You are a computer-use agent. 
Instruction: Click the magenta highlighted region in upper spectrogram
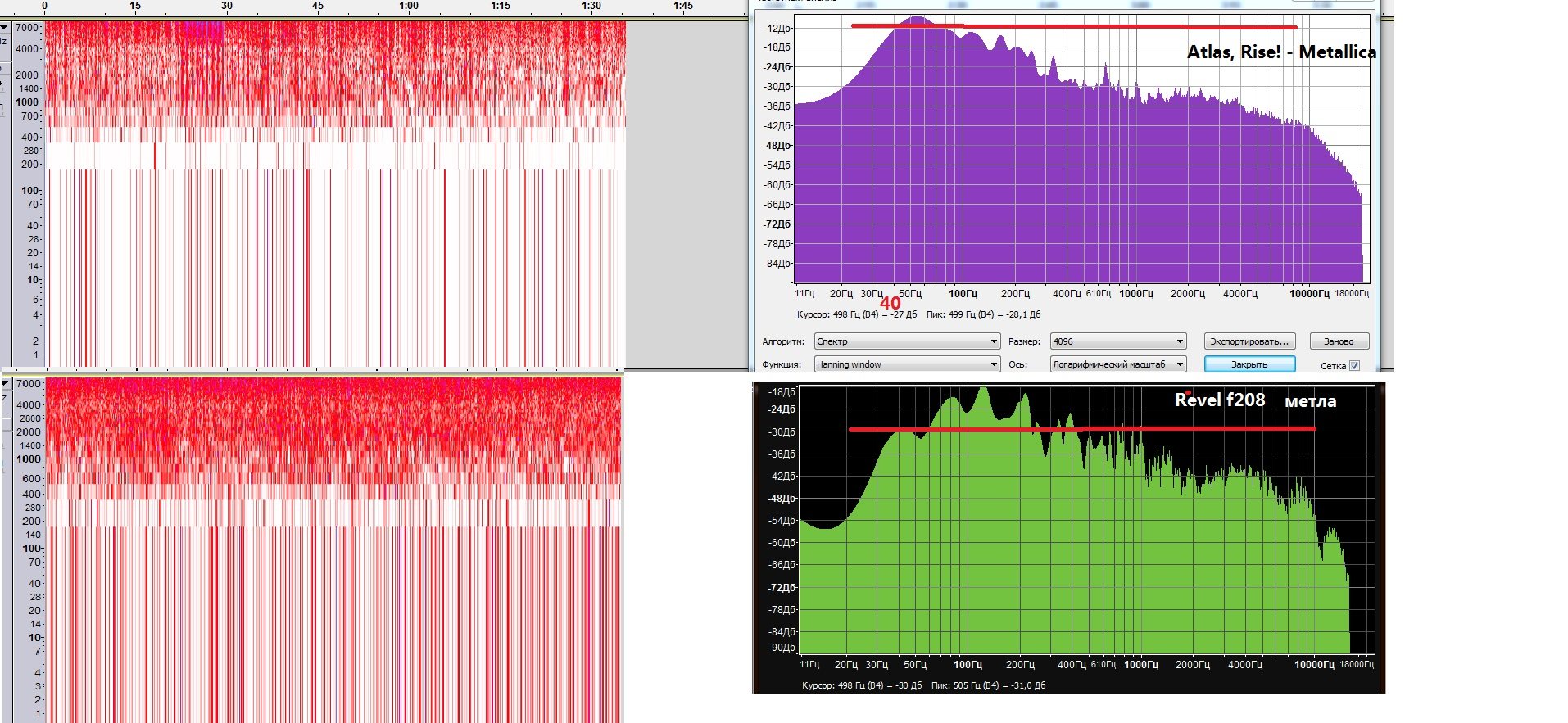coord(202,31)
